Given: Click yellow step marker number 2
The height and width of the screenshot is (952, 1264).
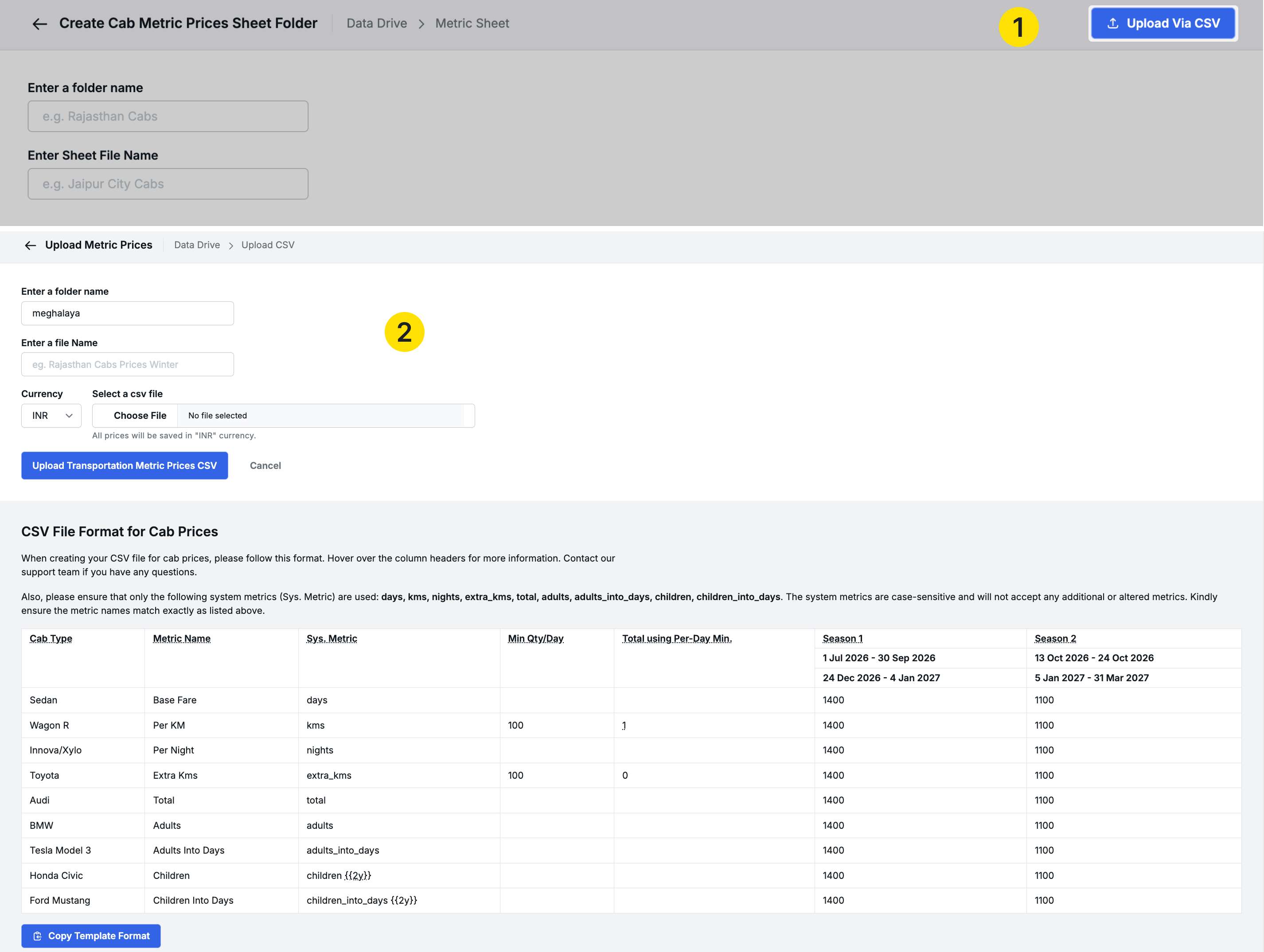Looking at the screenshot, I should 404,332.
